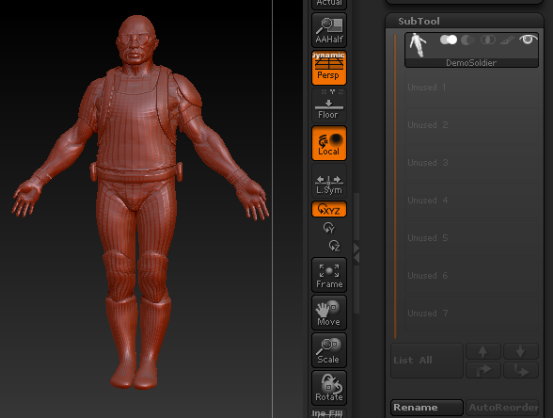The height and width of the screenshot is (418, 554).
Task: Click the List All button
Action: (427, 360)
